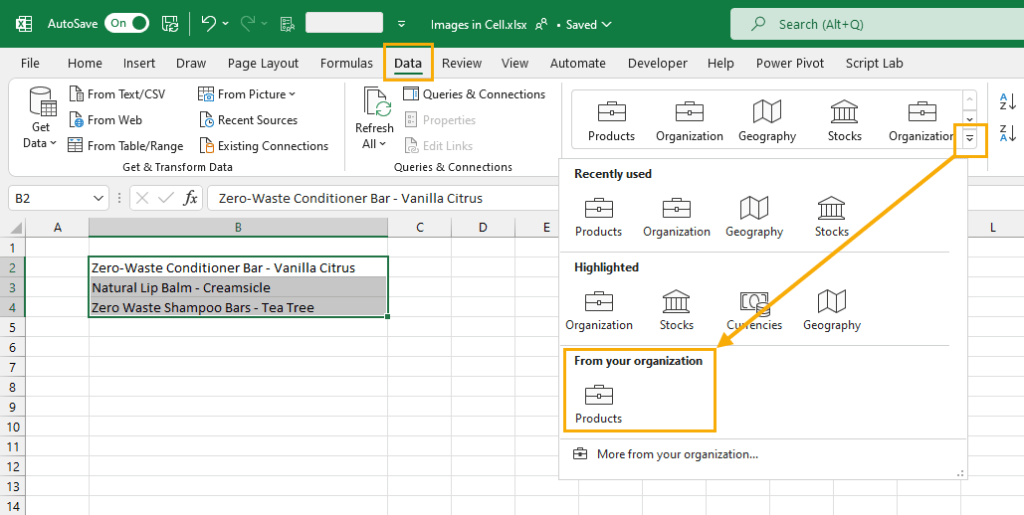1024x515 pixels.
Task: Open the Help tab
Action: click(720, 63)
